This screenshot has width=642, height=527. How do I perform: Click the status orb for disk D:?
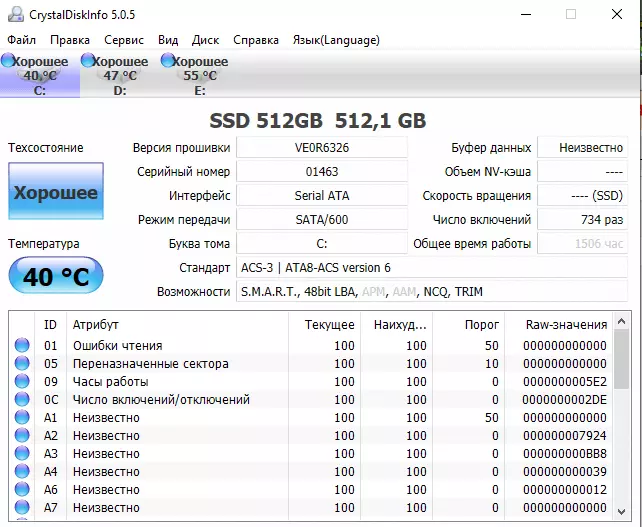pos(88,61)
